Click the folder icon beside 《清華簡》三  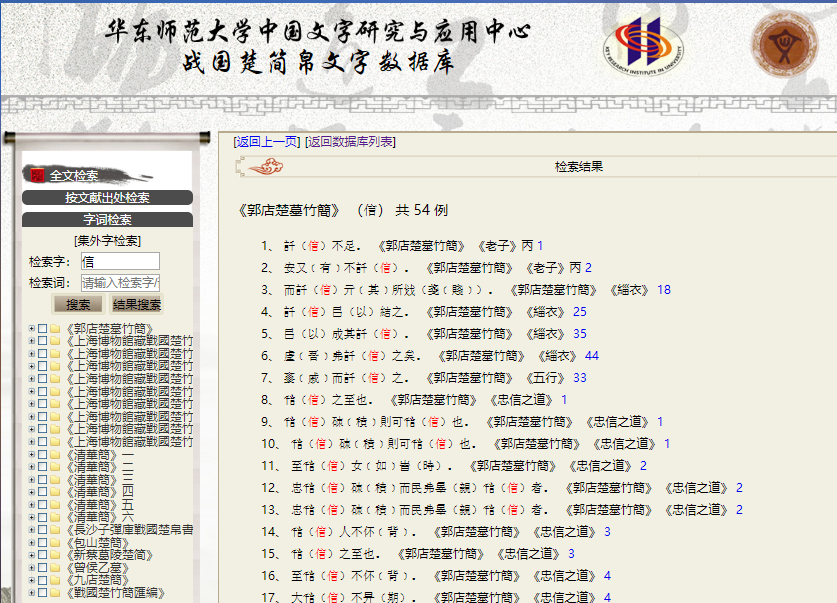(x=55, y=480)
